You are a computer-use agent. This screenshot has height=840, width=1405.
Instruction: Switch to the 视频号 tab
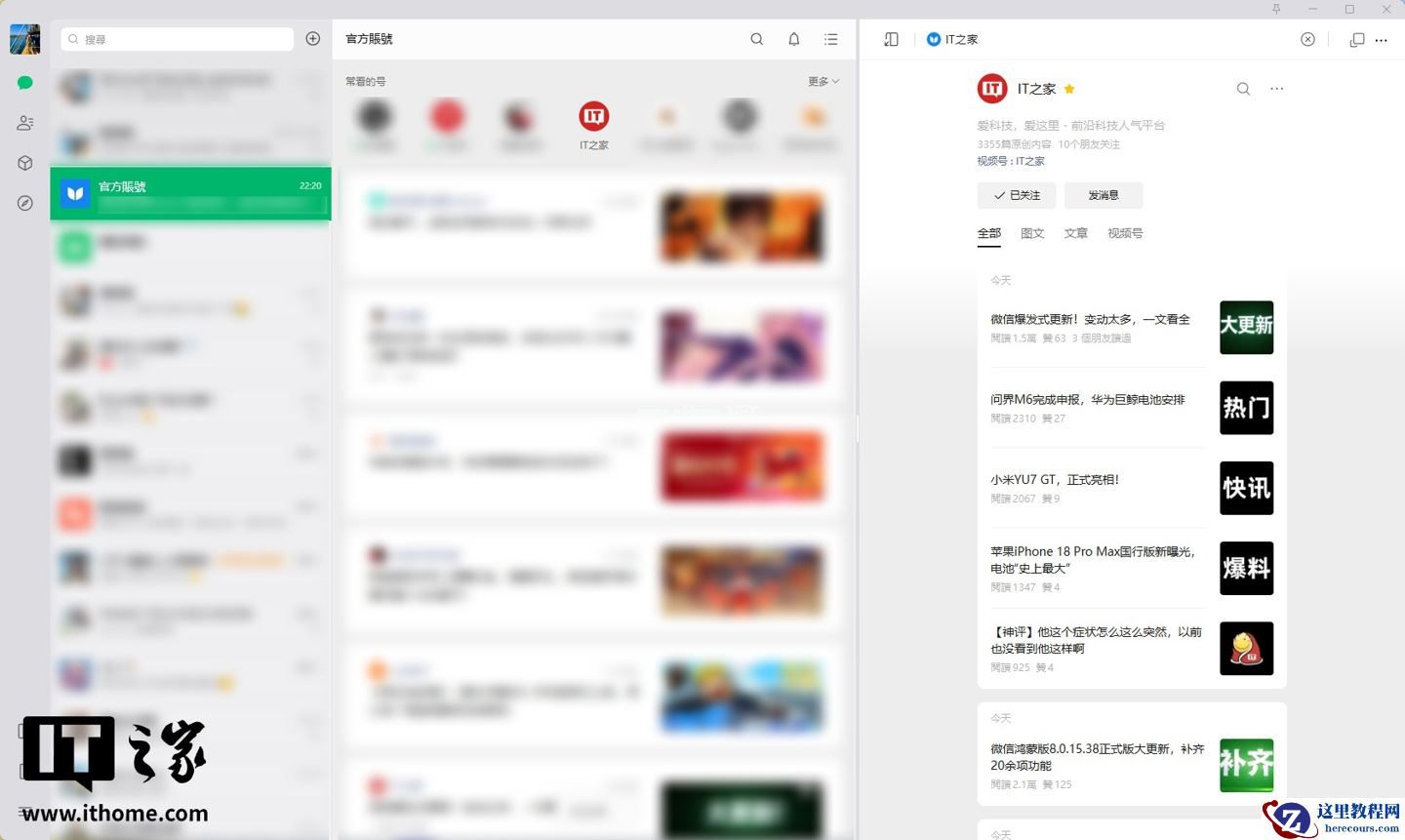[x=1125, y=233]
